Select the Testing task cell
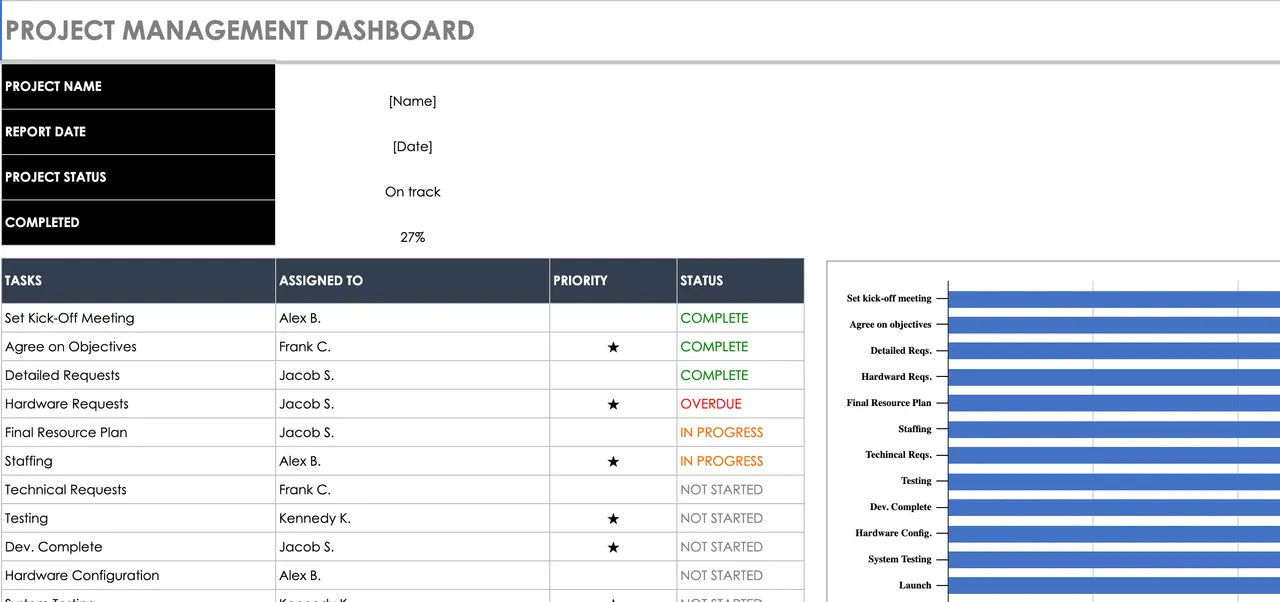The image size is (1280, 602). tap(138, 518)
